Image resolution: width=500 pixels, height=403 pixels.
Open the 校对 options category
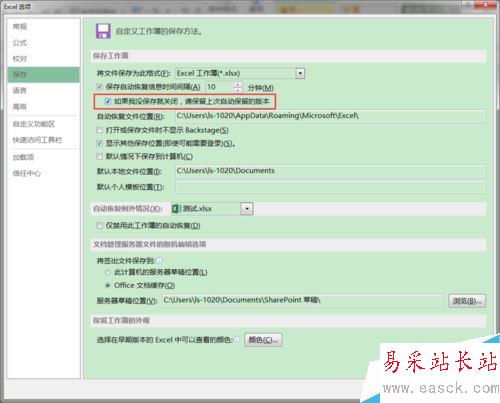click(20, 59)
